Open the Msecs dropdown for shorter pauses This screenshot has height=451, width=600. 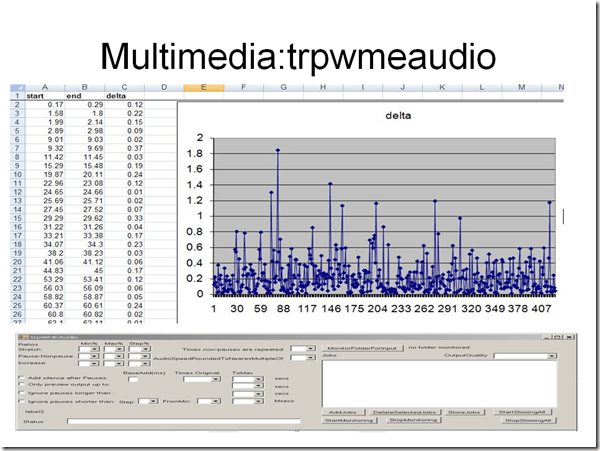pyautogui.click(x=259, y=401)
